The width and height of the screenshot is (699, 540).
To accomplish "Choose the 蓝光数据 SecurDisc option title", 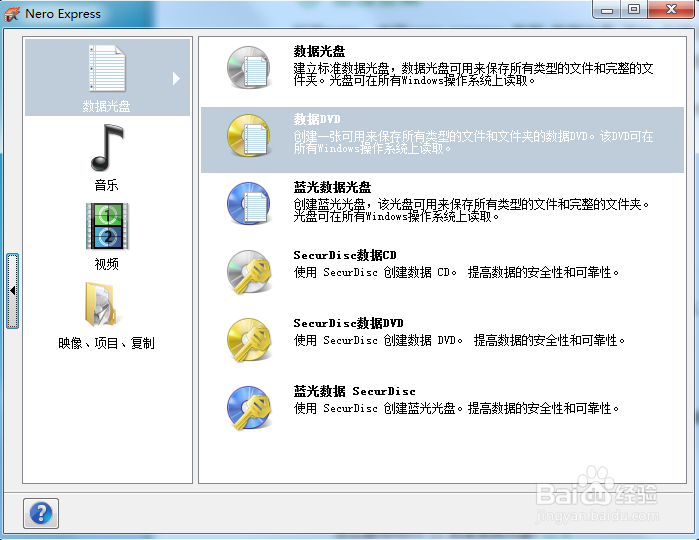I will [354, 392].
